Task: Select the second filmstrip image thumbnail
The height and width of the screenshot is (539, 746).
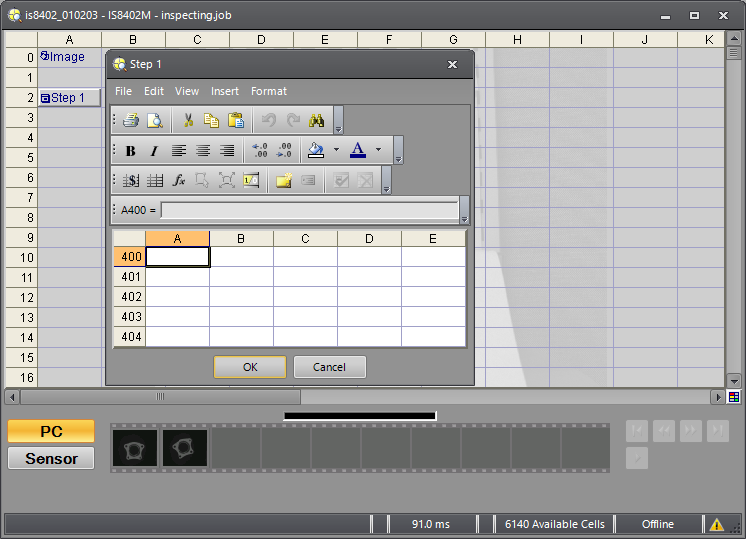Action: coord(185,448)
